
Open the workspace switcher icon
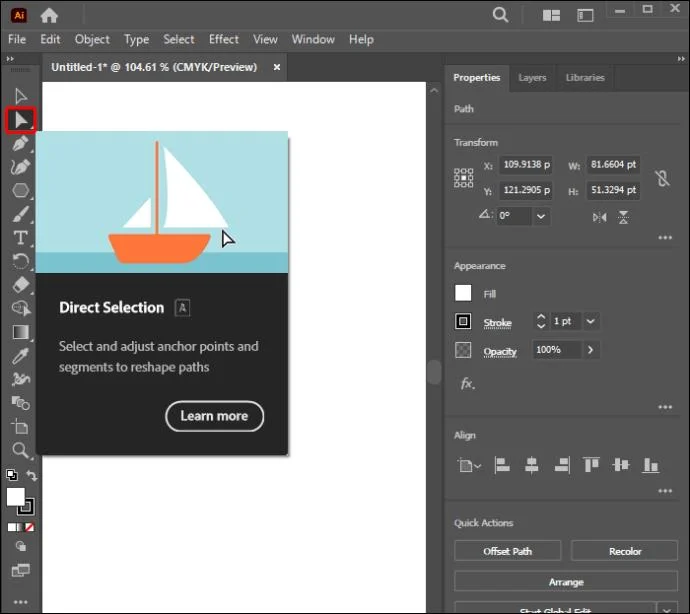click(585, 16)
